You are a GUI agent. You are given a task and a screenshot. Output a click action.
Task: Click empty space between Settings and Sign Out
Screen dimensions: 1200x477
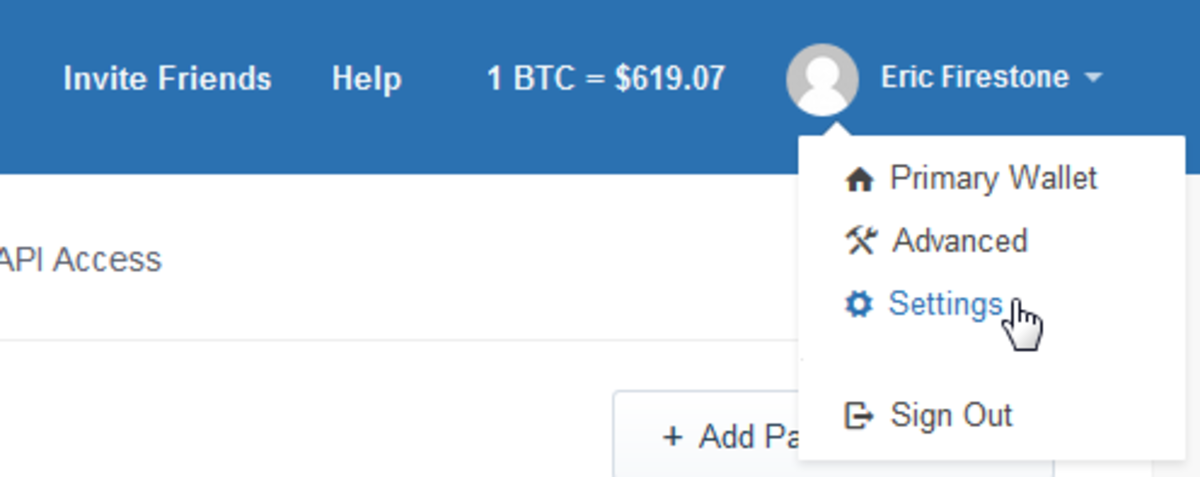(x=992, y=362)
